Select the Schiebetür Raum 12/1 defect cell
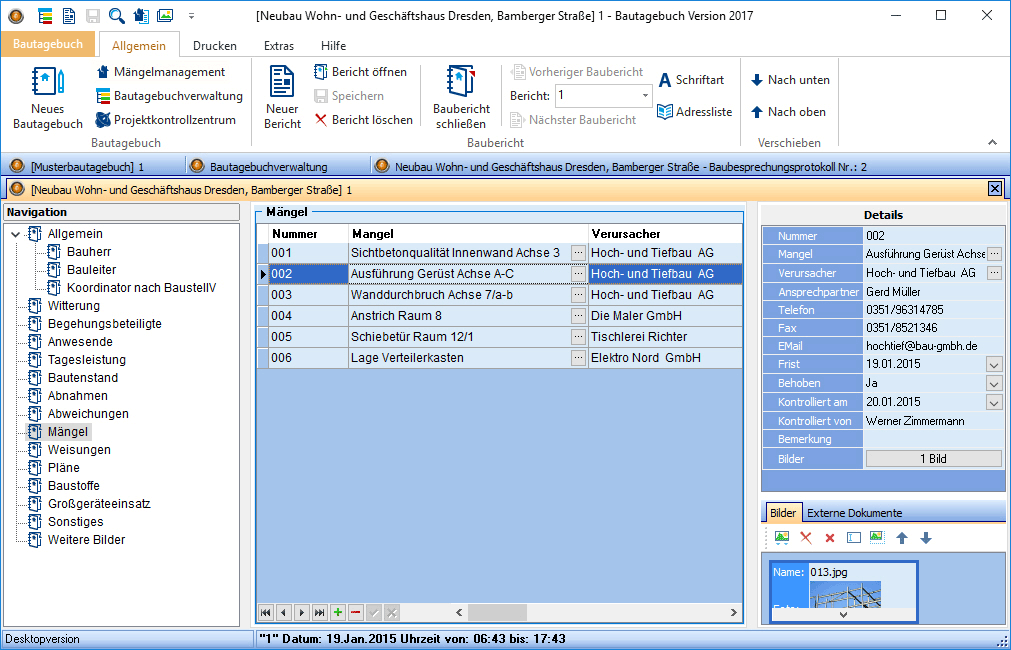 [460, 337]
